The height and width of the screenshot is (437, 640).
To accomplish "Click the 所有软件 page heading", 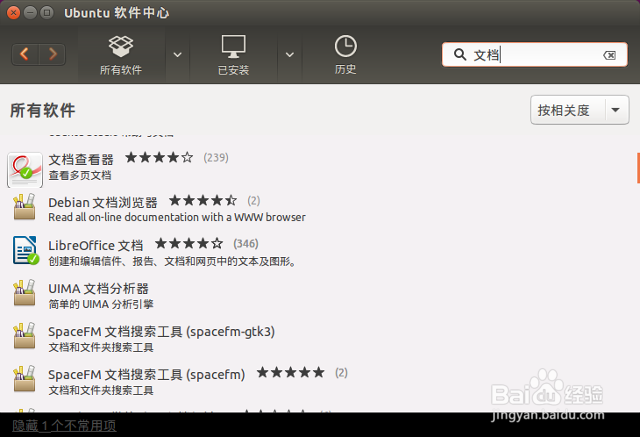I will pos(42,110).
